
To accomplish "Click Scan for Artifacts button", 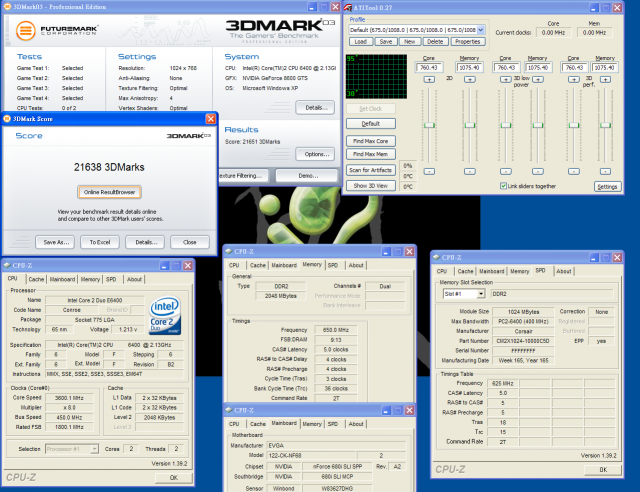I will (x=371, y=170).
